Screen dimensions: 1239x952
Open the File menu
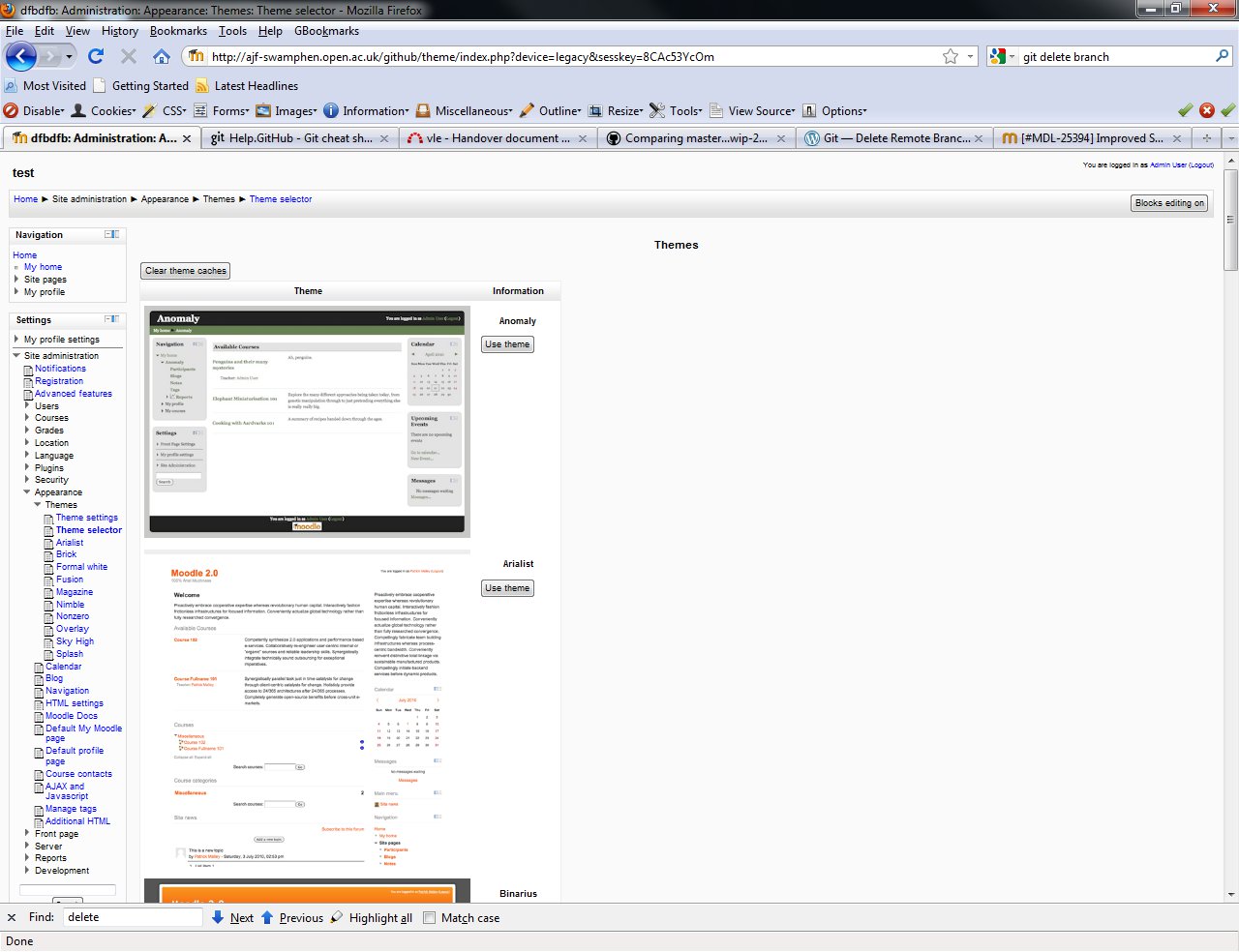(x=15, y=31)
